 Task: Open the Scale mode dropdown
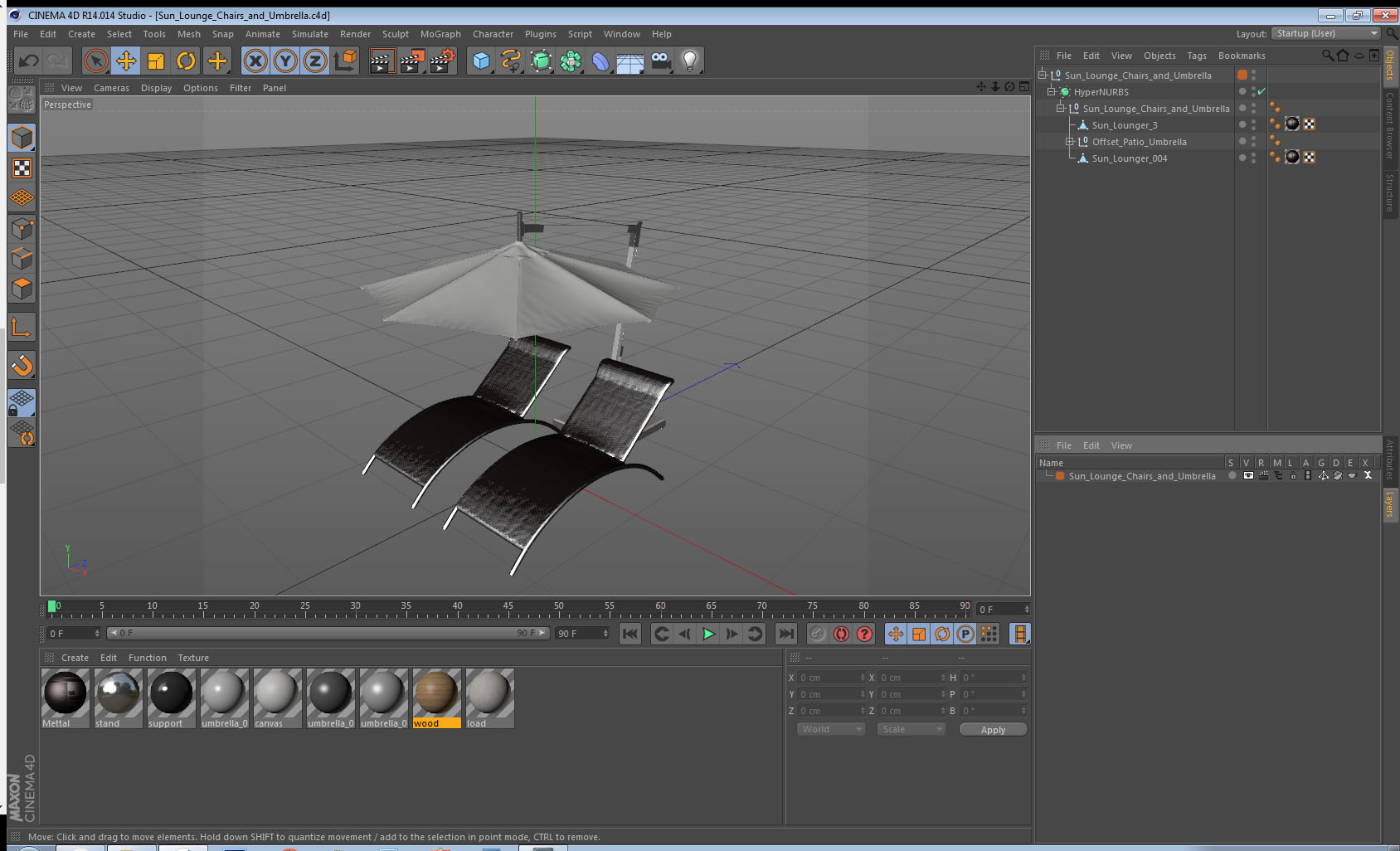pos(911,729)
